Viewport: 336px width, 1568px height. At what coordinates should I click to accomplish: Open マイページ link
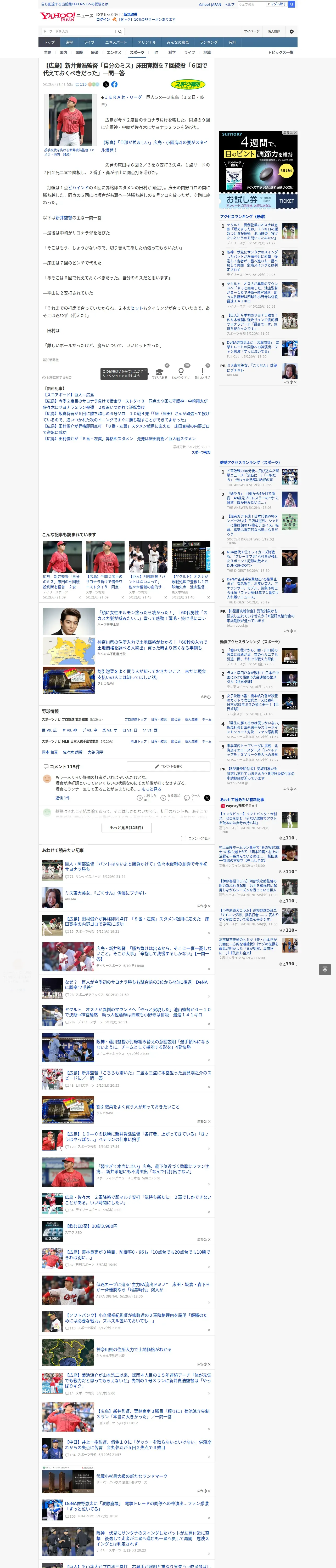(x=252, y=31)
